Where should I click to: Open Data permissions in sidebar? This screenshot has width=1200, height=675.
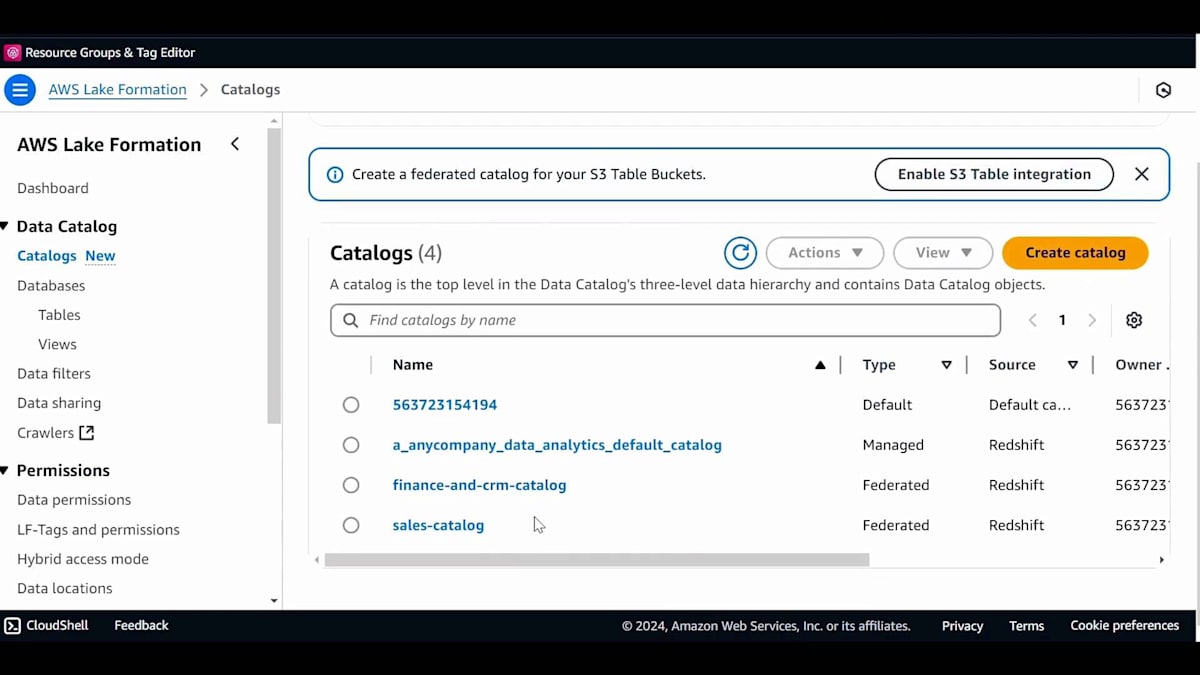[74, 500]
